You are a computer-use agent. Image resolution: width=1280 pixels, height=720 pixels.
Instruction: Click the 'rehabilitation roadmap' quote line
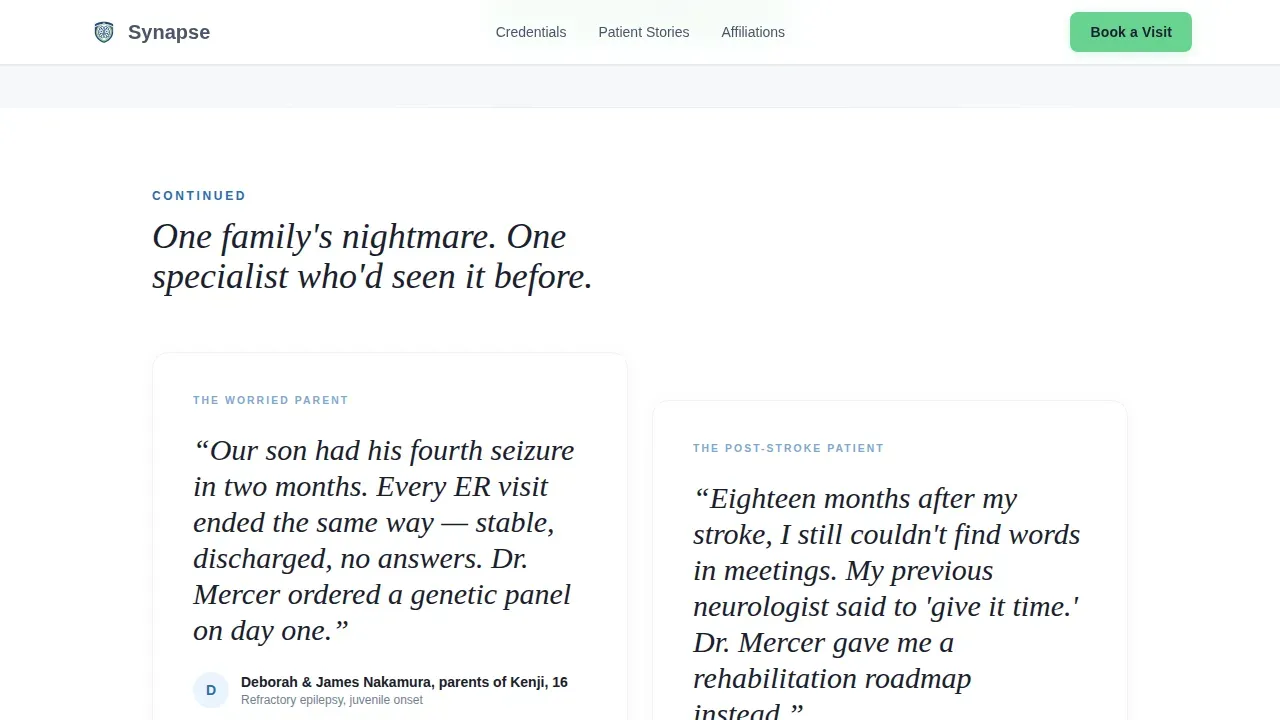click(x=832, y=678)
